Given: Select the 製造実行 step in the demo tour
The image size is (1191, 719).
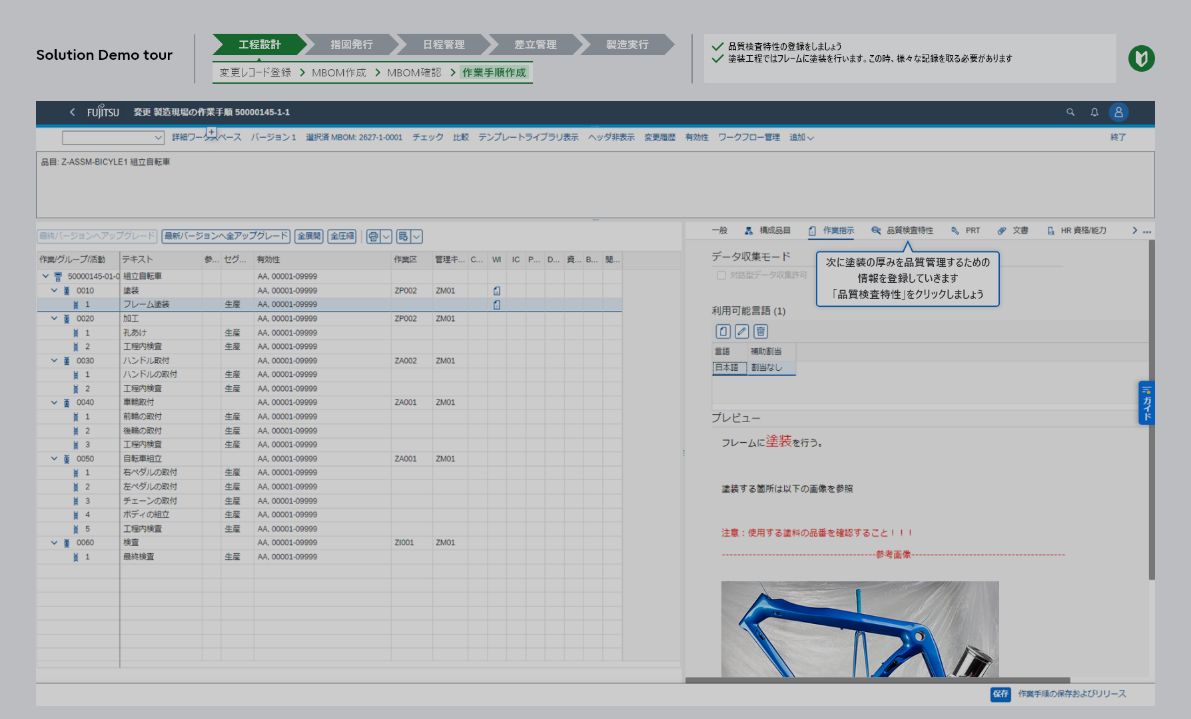Looking at the screenshot, I should [627, 45].
